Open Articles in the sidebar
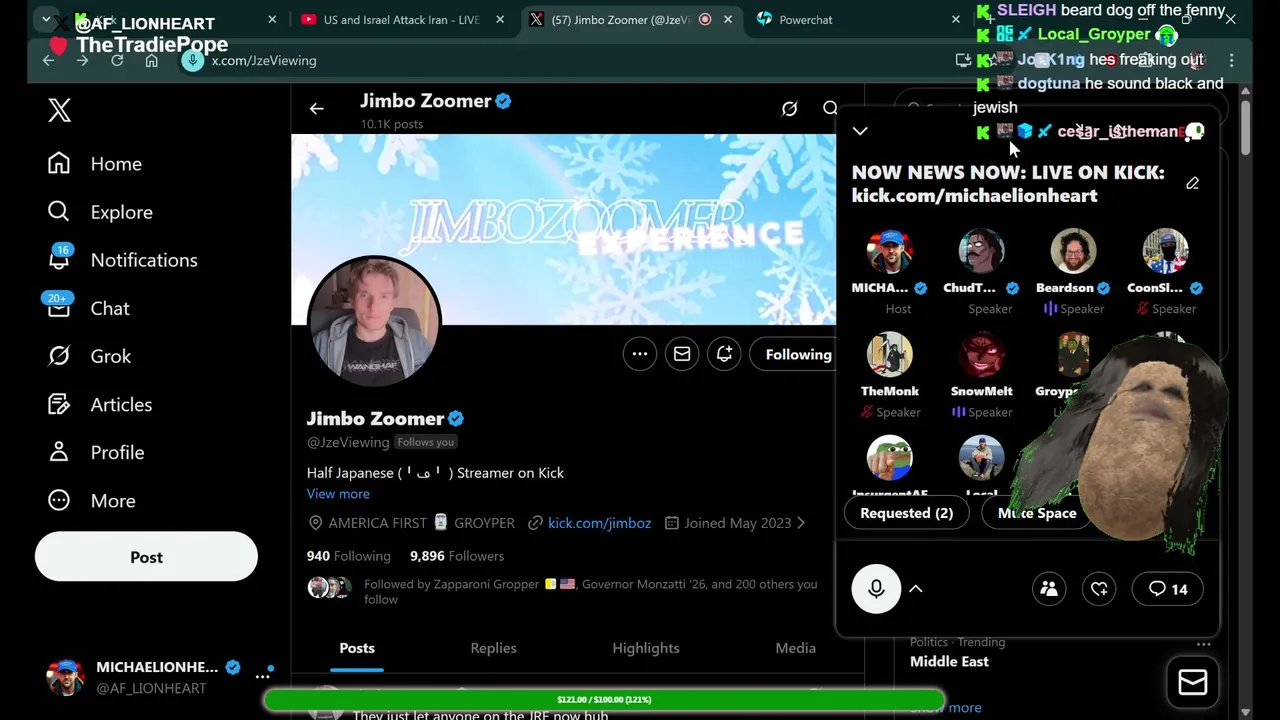 pos(99,404)
